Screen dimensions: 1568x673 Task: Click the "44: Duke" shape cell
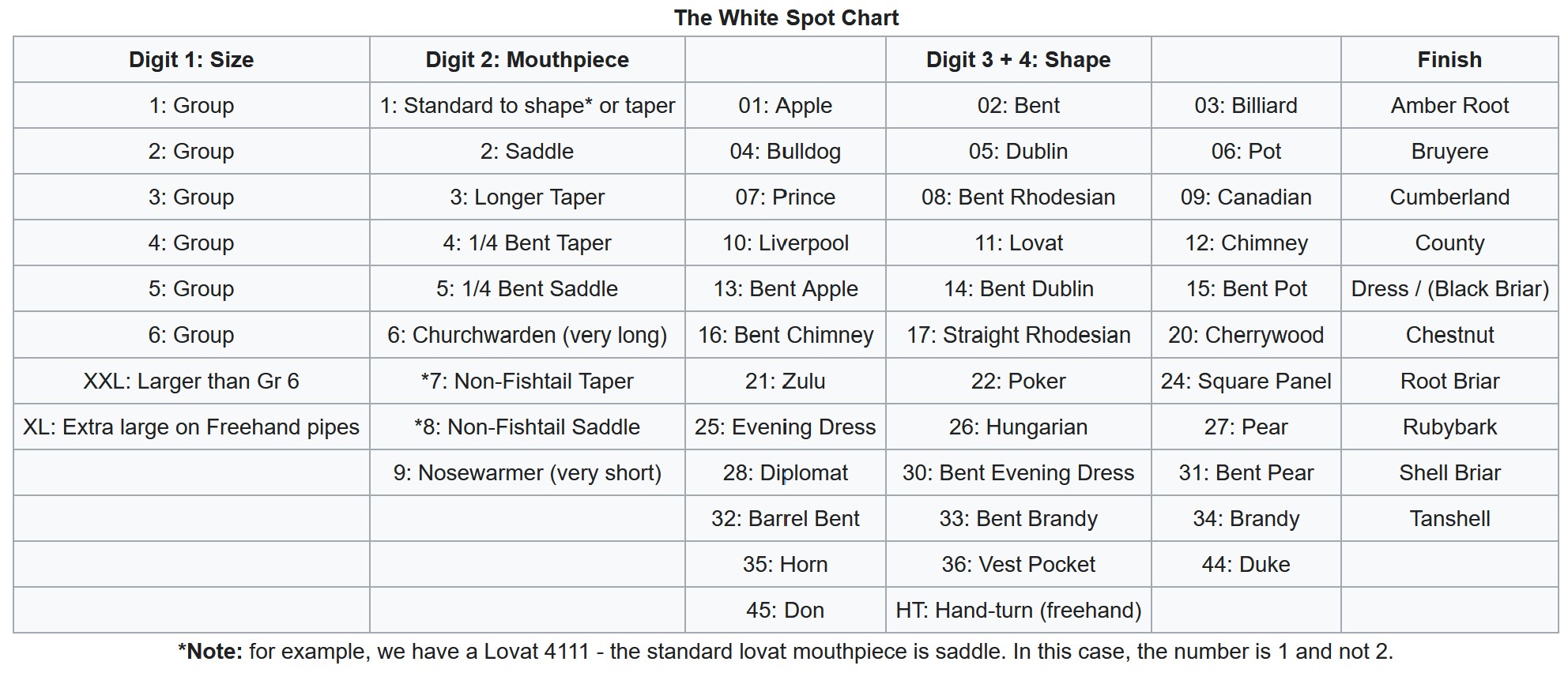pos(1246,565)
